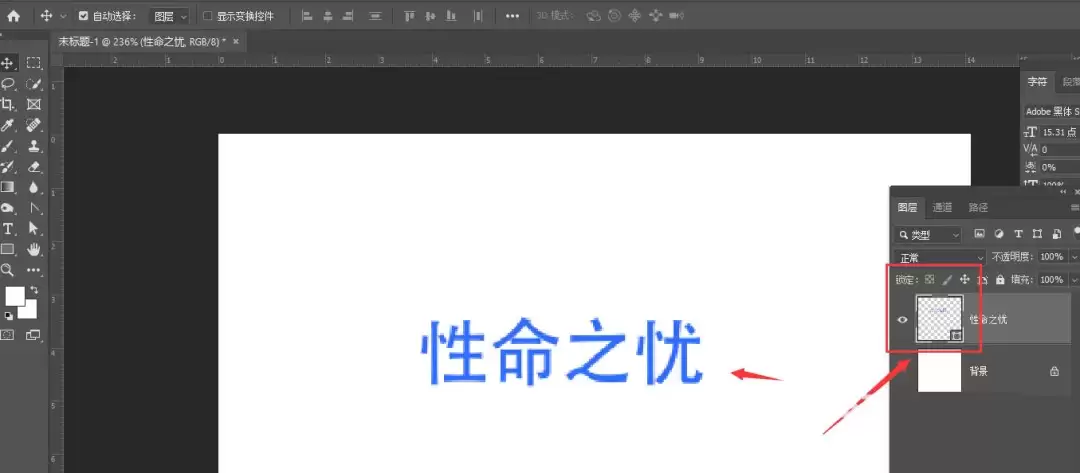Select the Horizontal Type tool
Screen dimensions: 1080x473
pyautogui.click(x=8, y=228)
